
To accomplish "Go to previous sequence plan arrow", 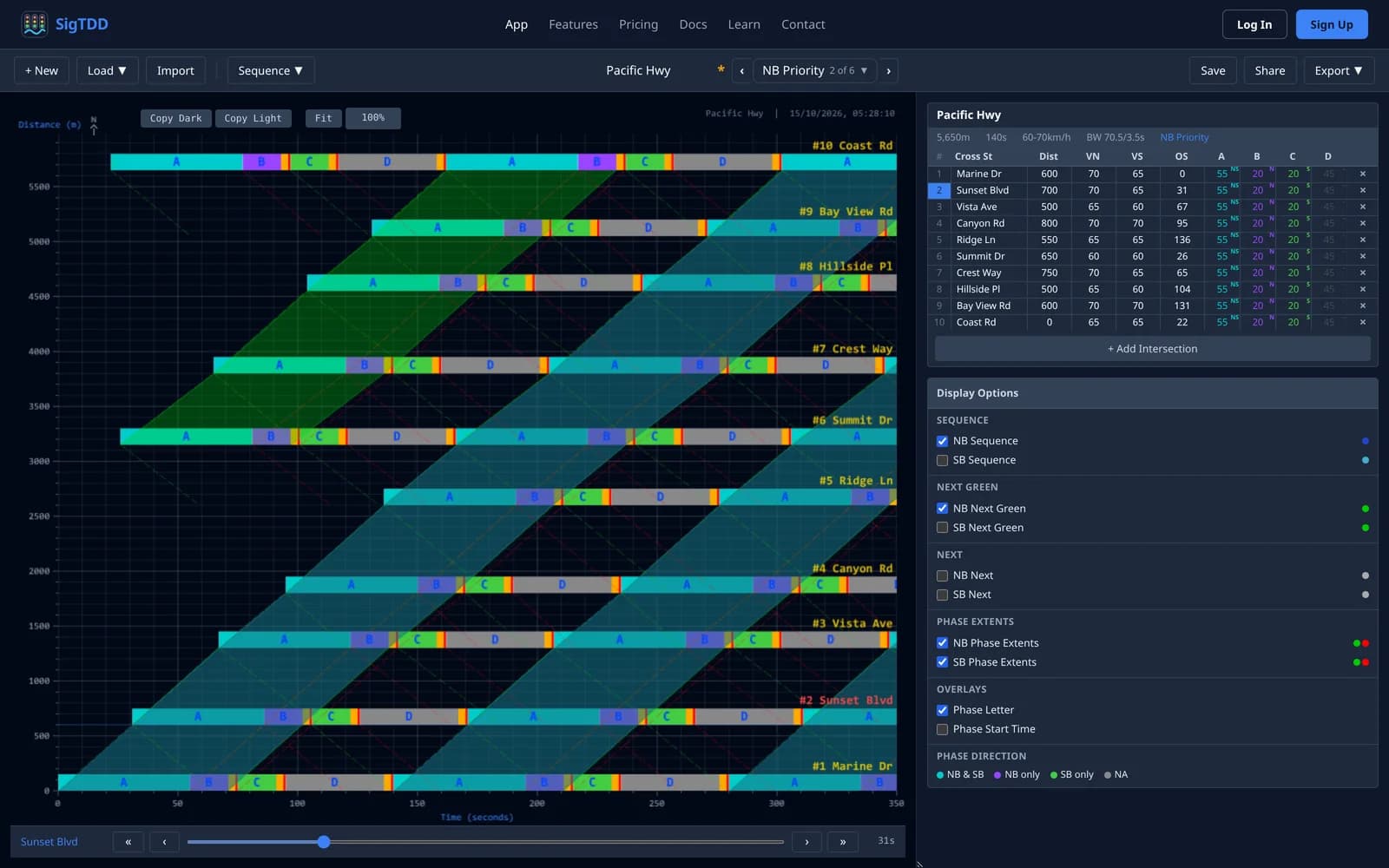I will click(741, 71).
